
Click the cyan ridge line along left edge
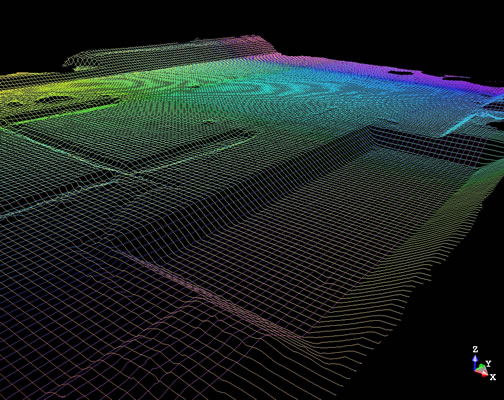58,198
